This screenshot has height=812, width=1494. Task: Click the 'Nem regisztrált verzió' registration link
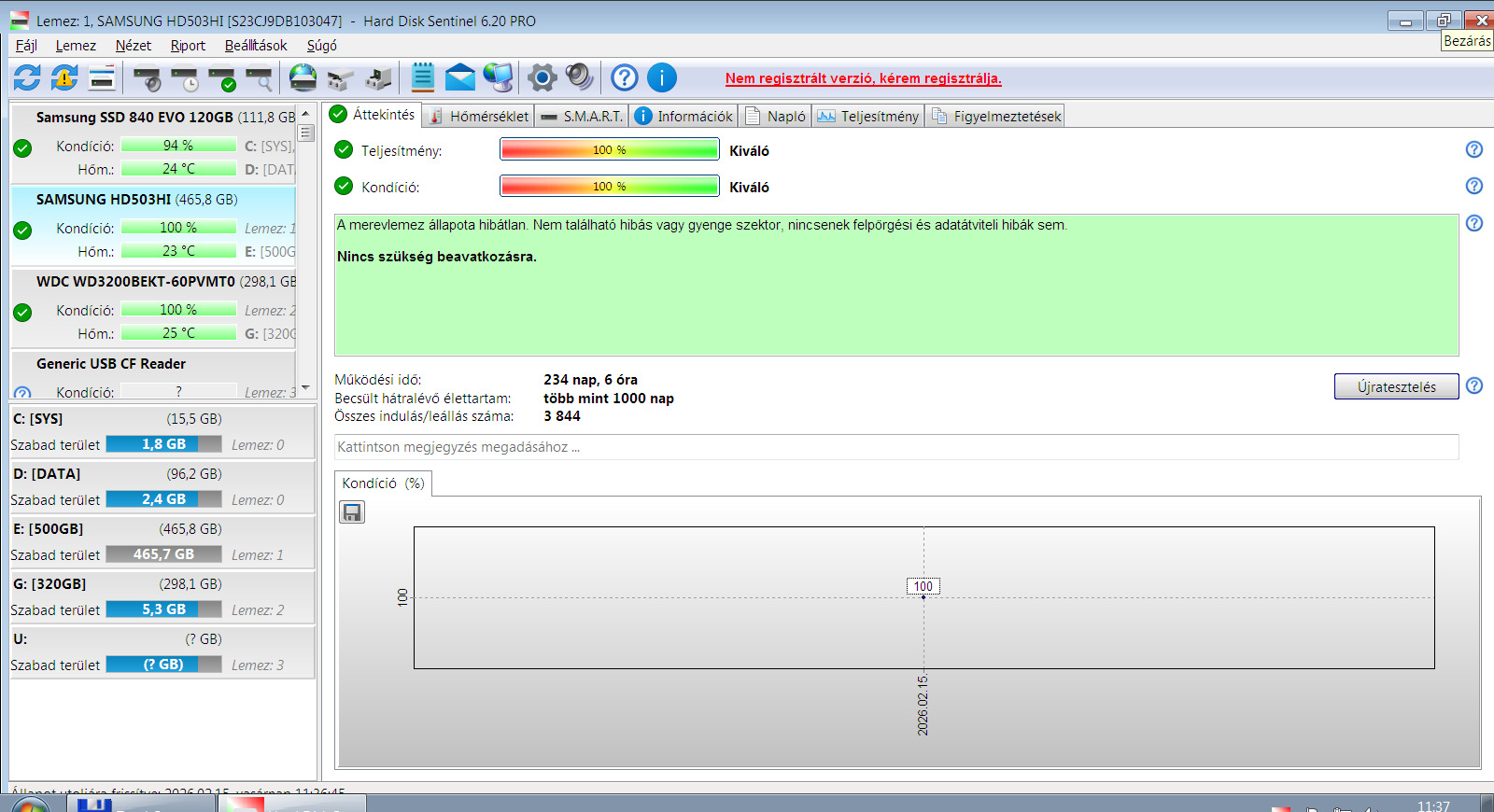(863, 78)
